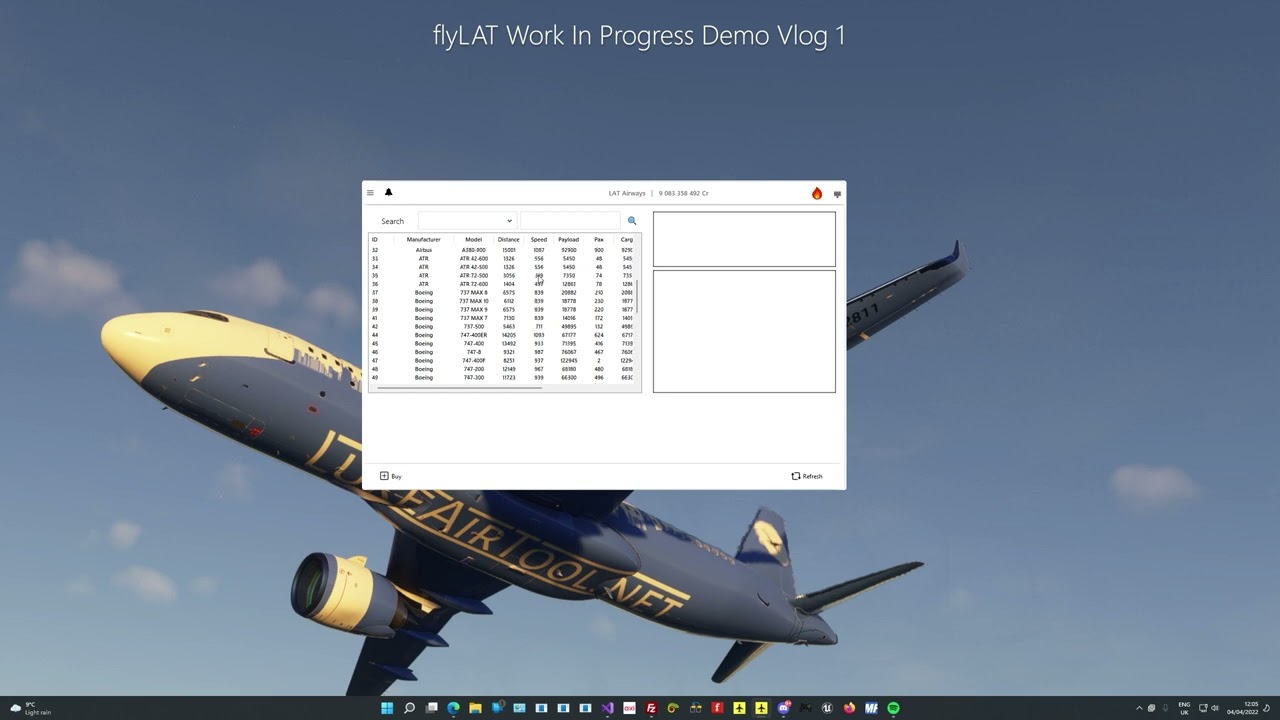Sort table by Payload column header
Screen dimensions: 1280x720
click(x=569, y=240)
